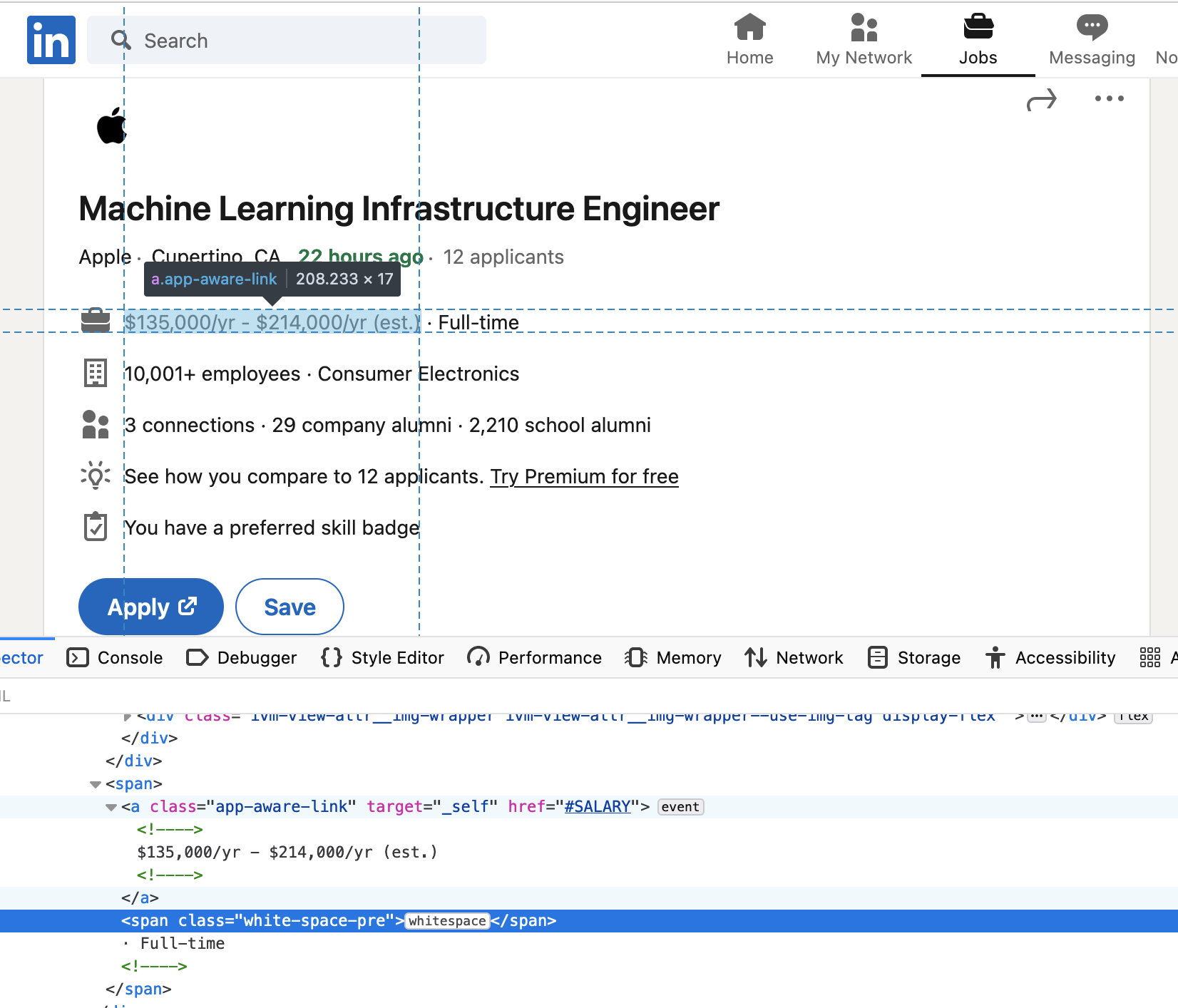This screenshot has width=1178, height=1008.
Task: Open the three-dot more options menu
Action: pyautogui.click(x=1110, y=98)
